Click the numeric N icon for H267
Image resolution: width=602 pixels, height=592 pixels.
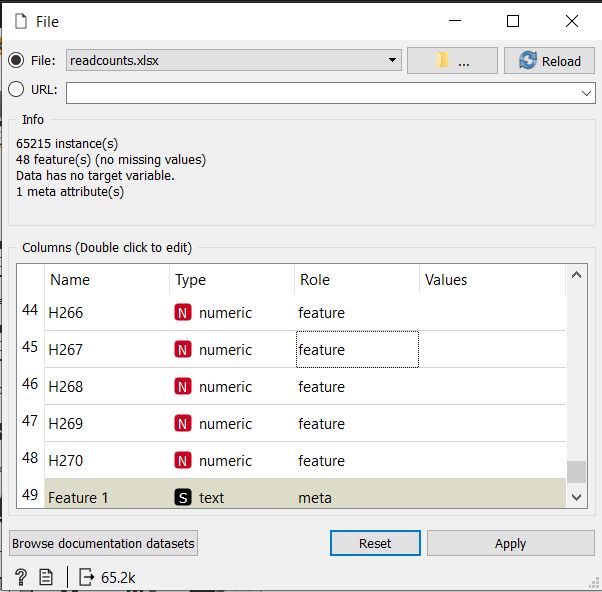click(183, 350)
